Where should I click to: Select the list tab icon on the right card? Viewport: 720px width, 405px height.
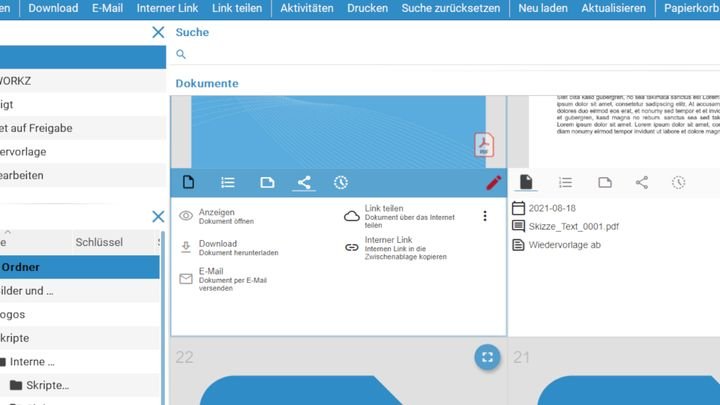565,182
